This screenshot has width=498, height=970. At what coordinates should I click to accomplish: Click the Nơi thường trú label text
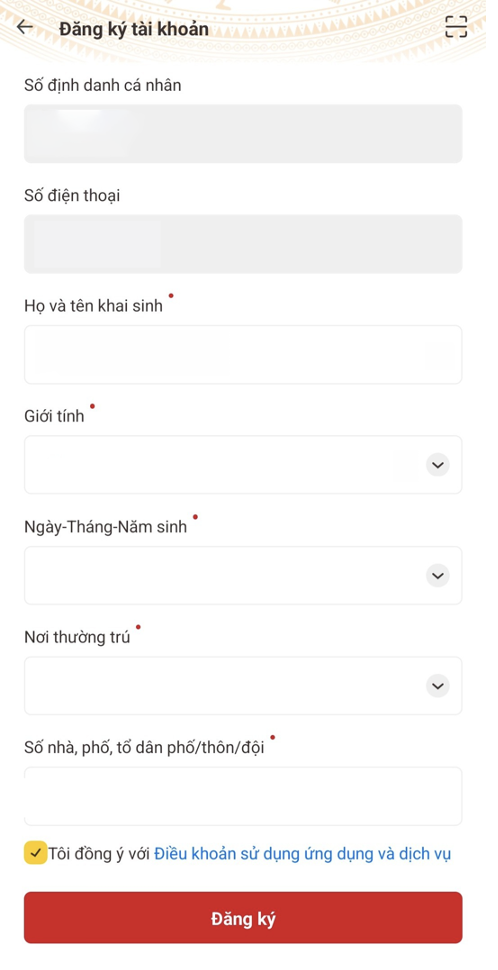[77, 638]
